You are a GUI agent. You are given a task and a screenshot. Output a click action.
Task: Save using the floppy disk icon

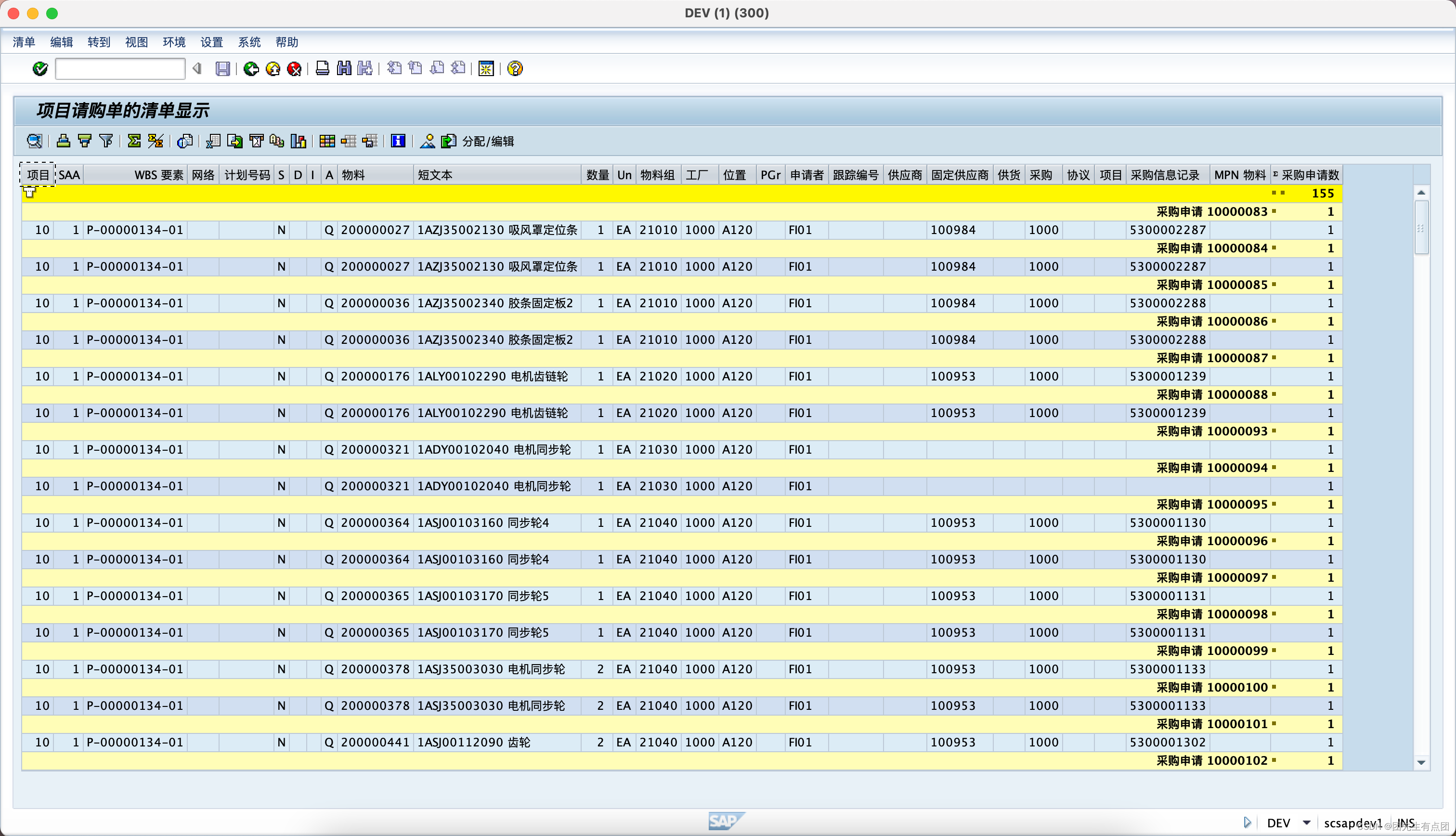coord(223,68)
